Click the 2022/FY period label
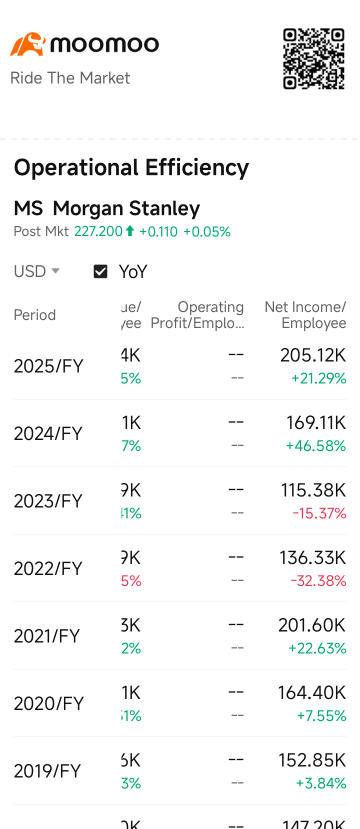360x829 pixels. tap(48, 569)
